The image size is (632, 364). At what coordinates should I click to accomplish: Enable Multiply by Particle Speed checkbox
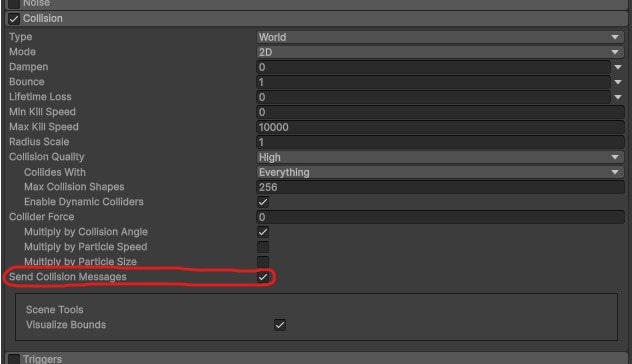pyautogui.click(x=263, y=247)
